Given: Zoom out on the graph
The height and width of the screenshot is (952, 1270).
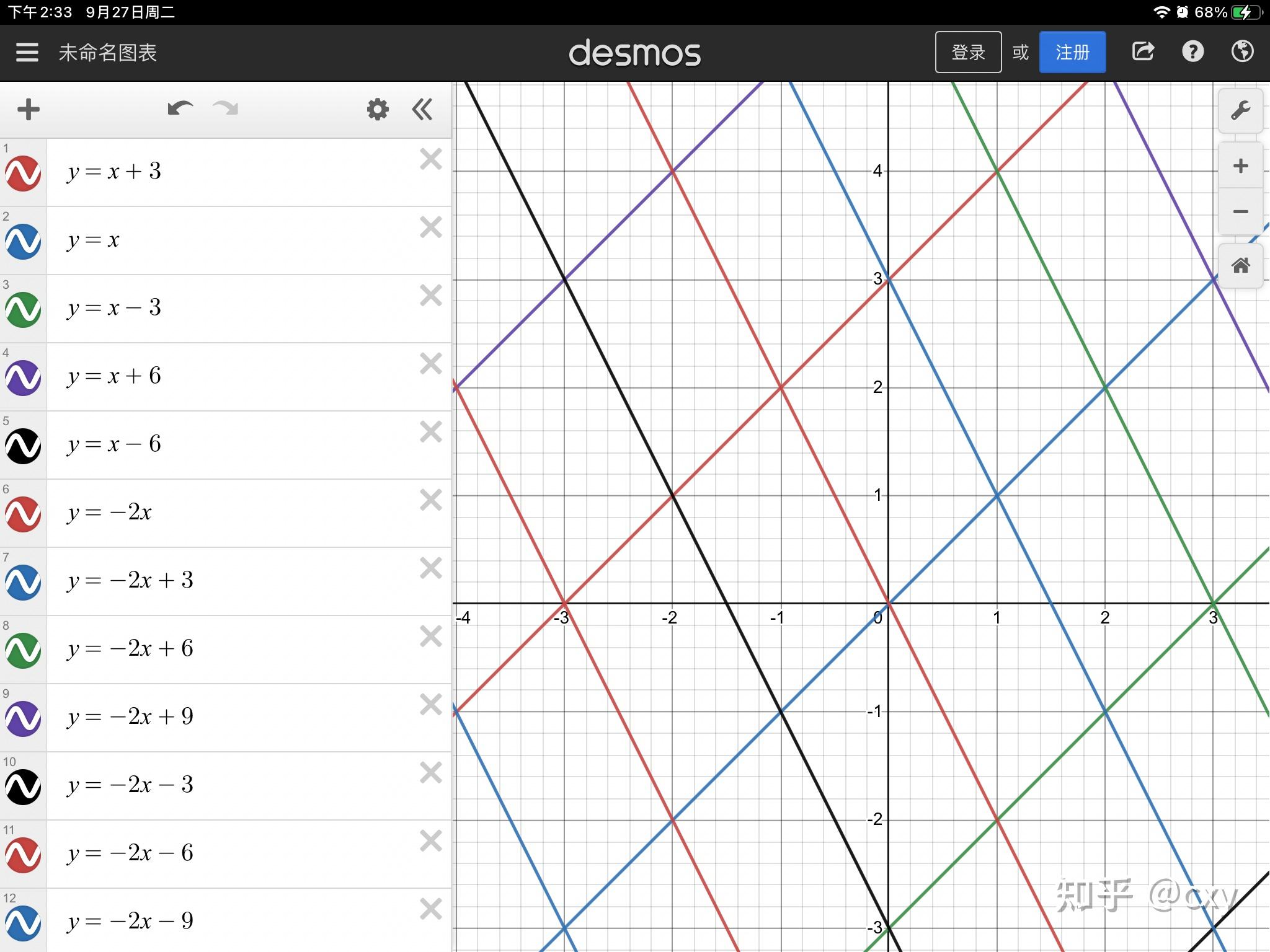Looking at the screenshot, I should pos(1240,212).
